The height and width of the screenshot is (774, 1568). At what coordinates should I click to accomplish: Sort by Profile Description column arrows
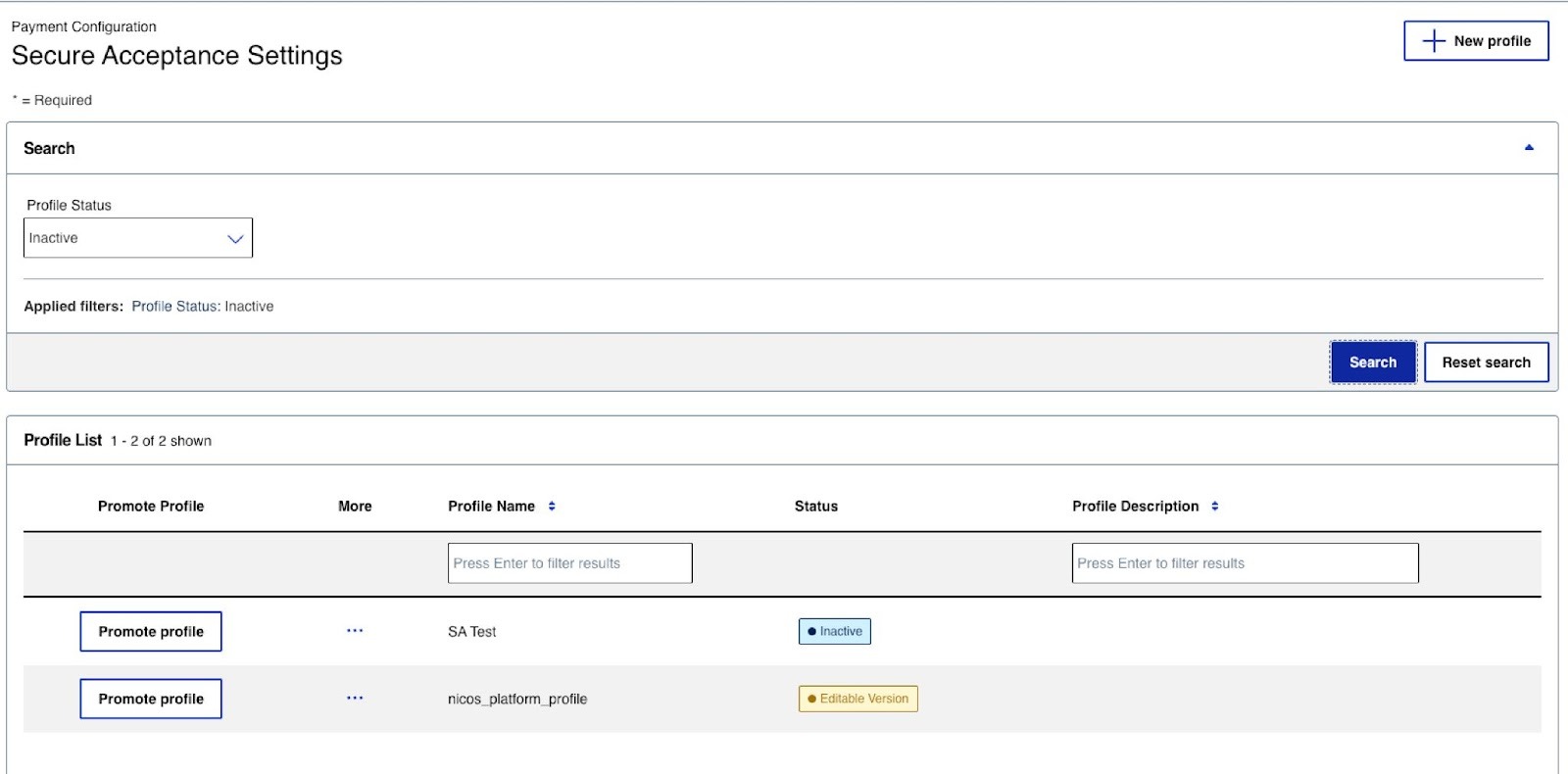[1215, 507]
